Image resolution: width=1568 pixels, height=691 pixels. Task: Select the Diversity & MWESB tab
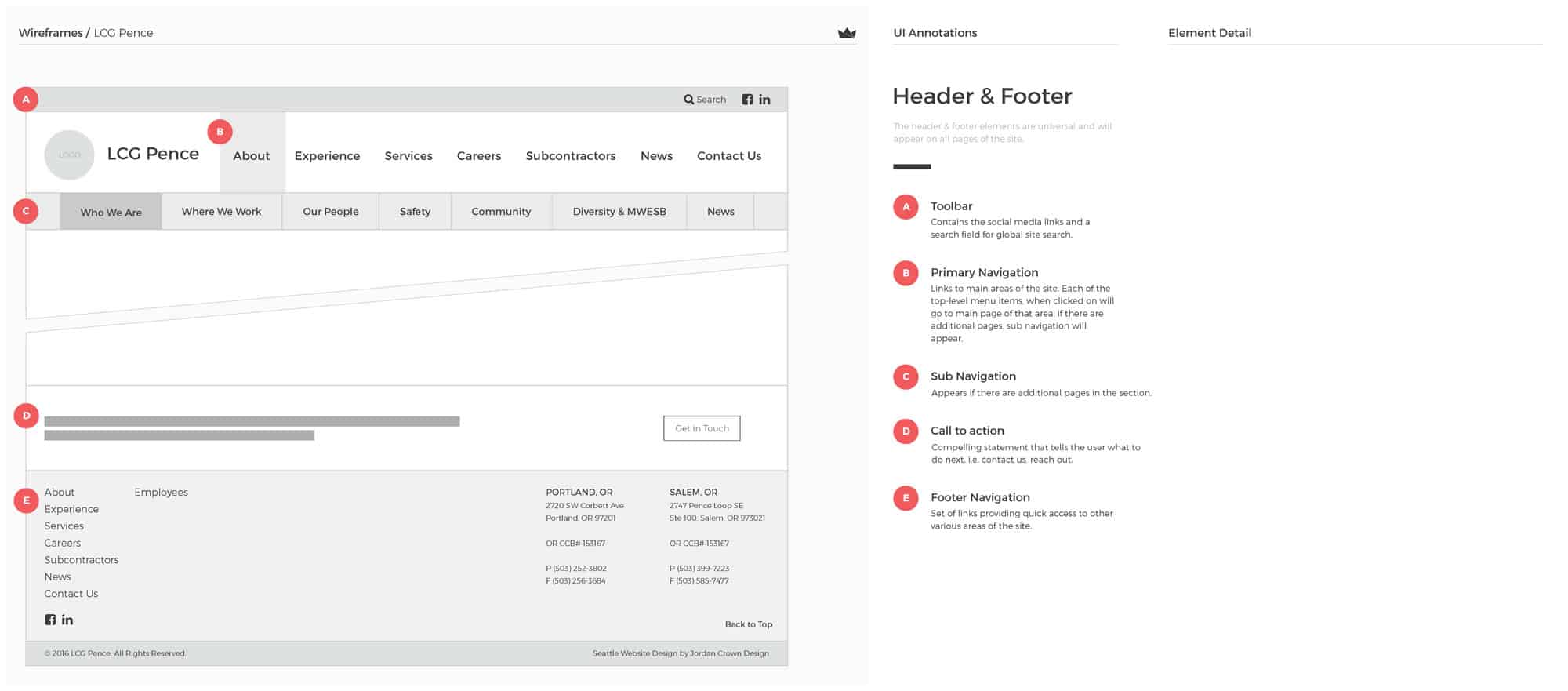(x=619, y=212)
